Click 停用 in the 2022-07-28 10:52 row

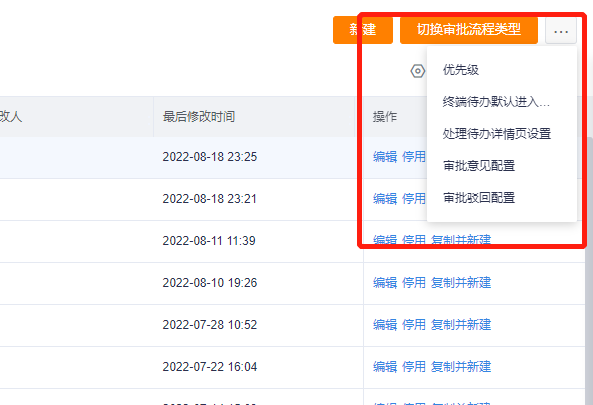[414, 324]
